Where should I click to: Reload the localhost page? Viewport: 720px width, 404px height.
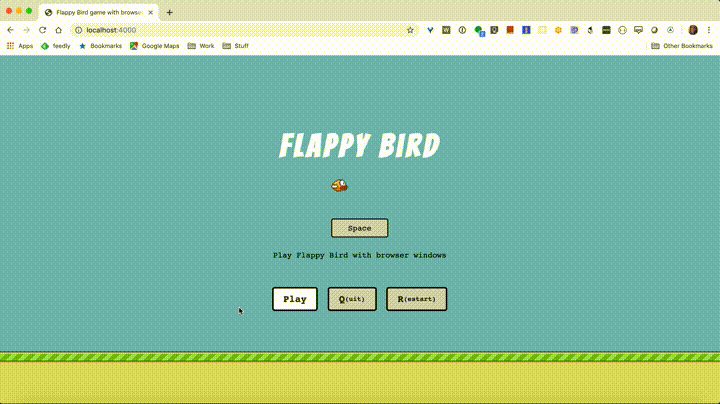[x=43, y=30]
